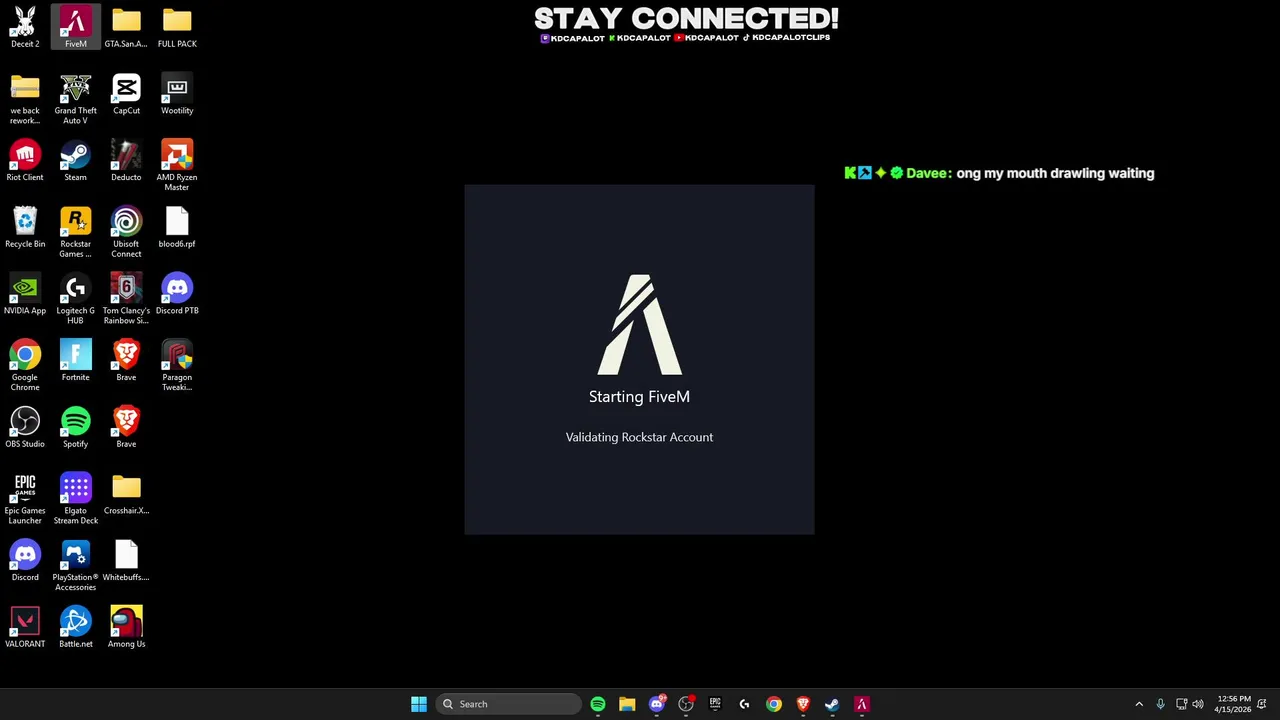Viewport: 1280px width, 720px height.
Task: Launch Fortnite from the desktop
Action: coord(75,361)
